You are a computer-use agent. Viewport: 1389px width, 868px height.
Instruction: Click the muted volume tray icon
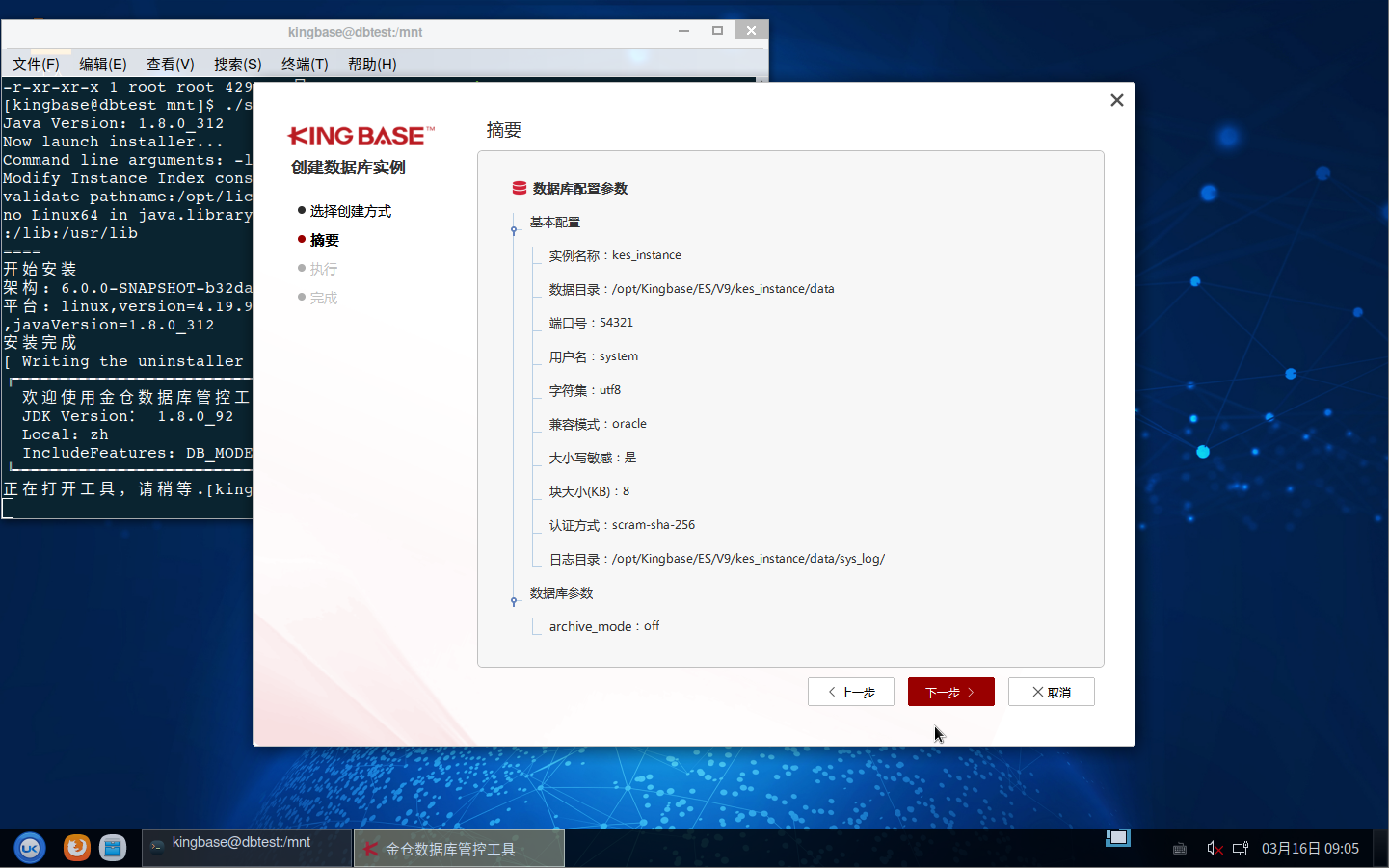[x=1215, y=849]
